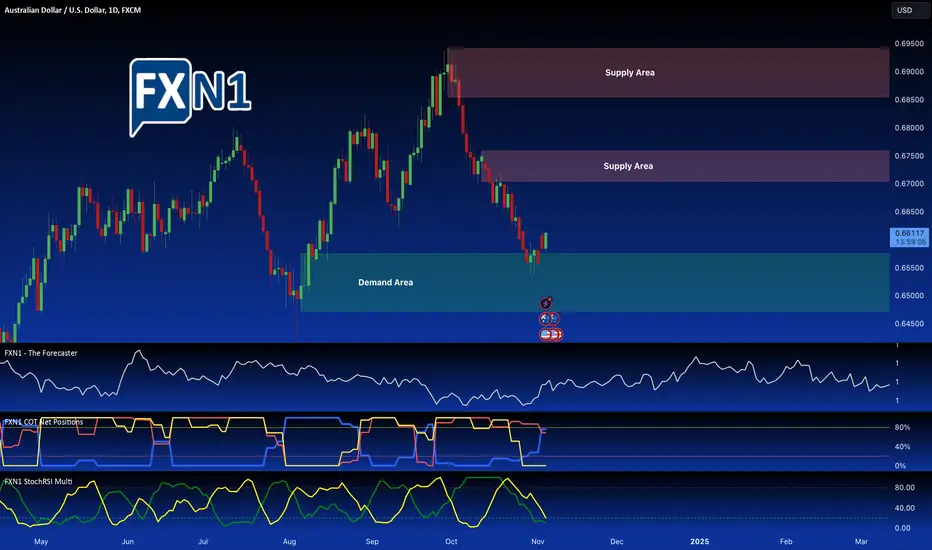
Task: Select the Supply Area label at the 0.69000 level
Action: 630,73
